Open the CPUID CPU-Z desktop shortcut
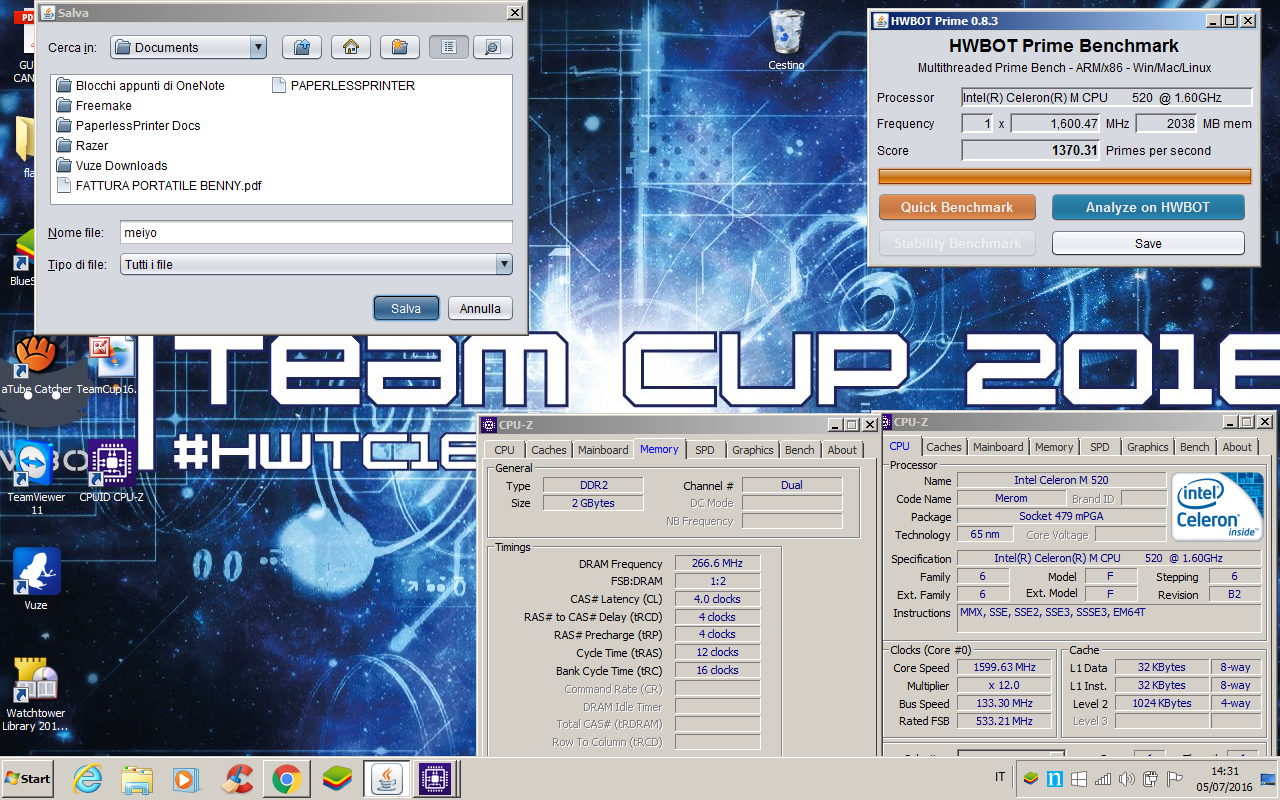 click(111, 472)
